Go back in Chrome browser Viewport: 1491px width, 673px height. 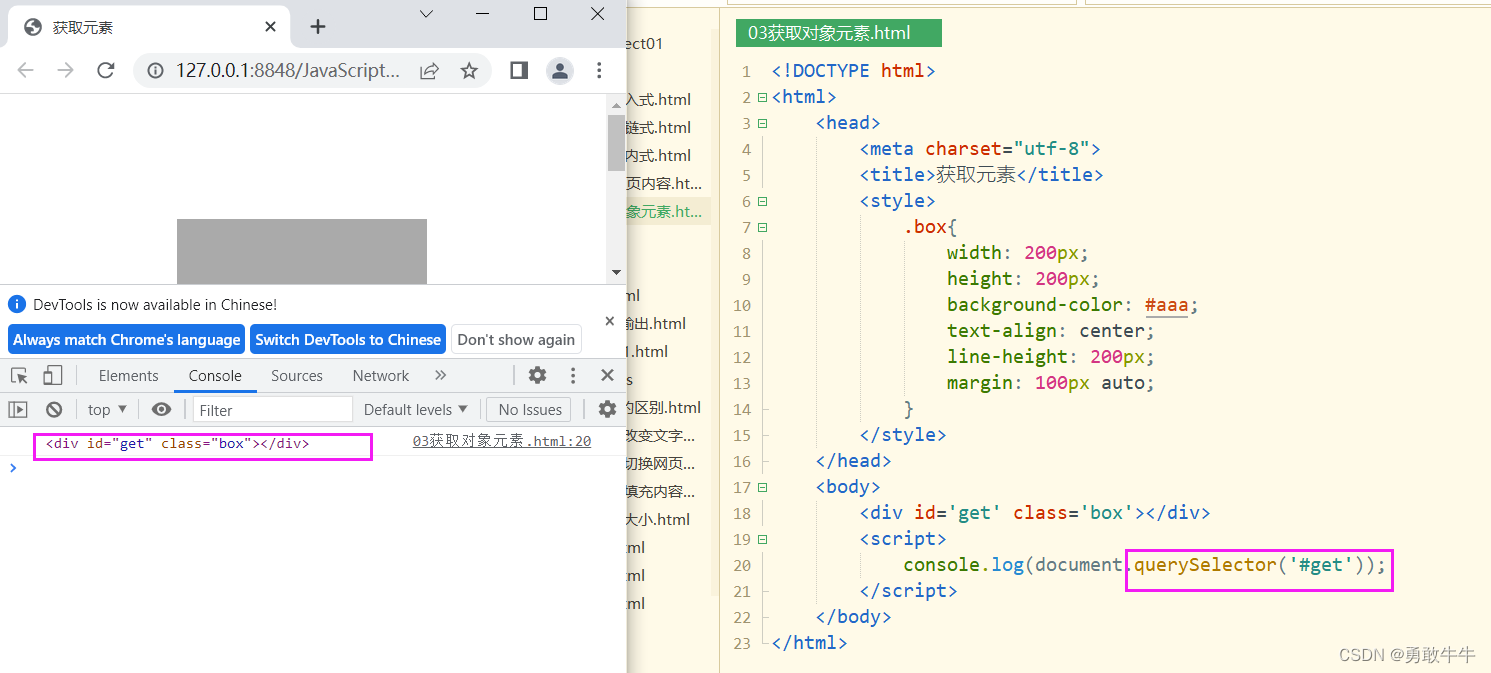[x=26, y=70]
